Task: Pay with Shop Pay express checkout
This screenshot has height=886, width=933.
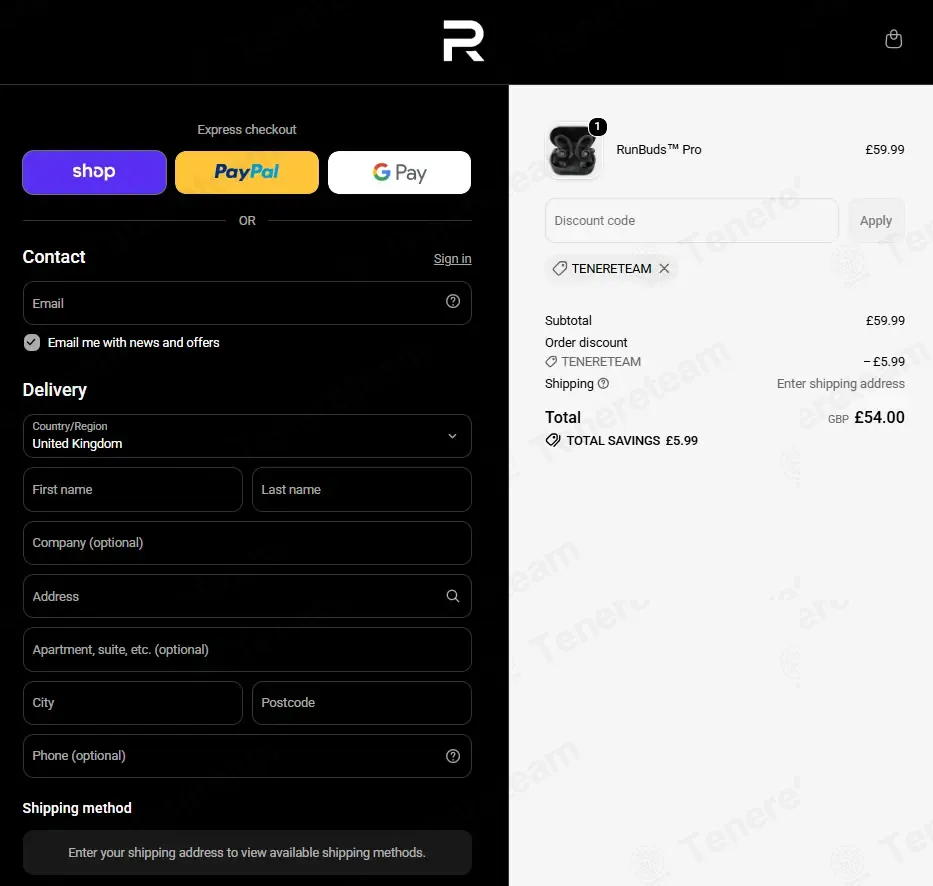Action: click(x=94, y=173)
